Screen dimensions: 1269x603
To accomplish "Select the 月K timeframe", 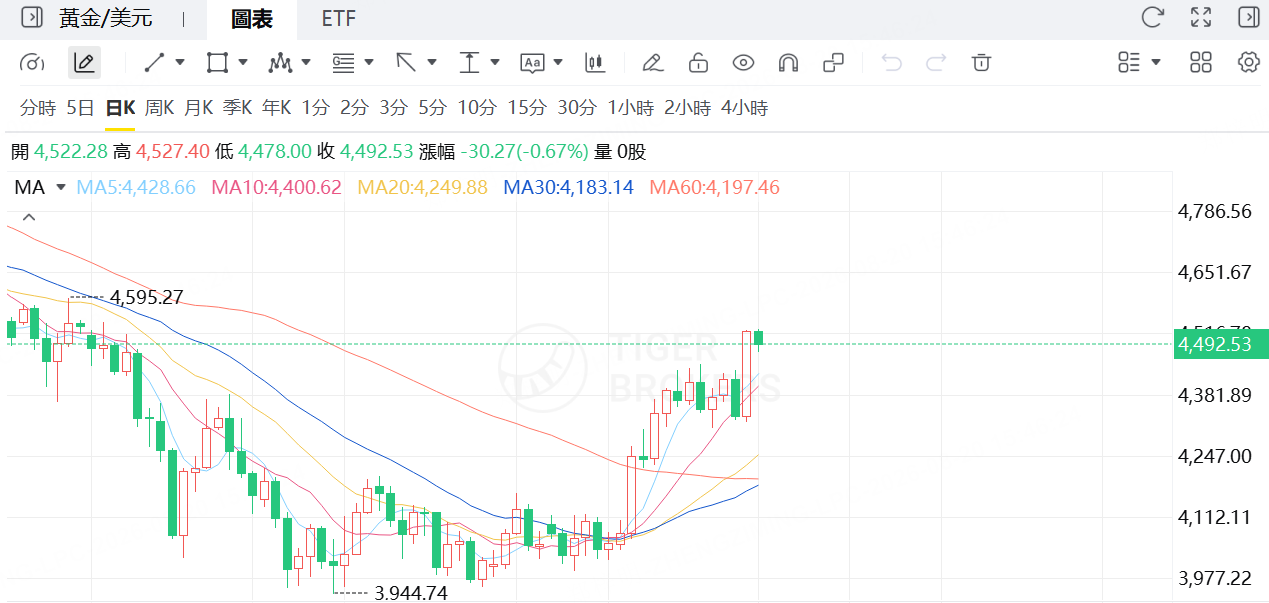I will 199,108.
